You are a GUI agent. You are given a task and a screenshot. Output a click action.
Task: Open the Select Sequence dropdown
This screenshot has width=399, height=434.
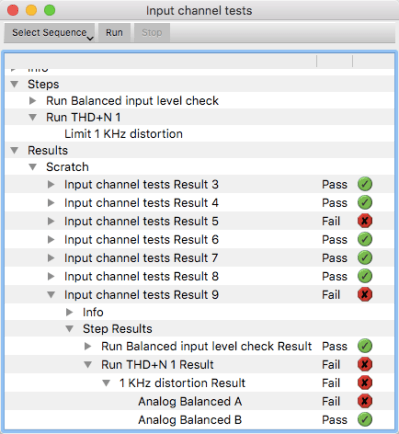(x=50, y=33)
